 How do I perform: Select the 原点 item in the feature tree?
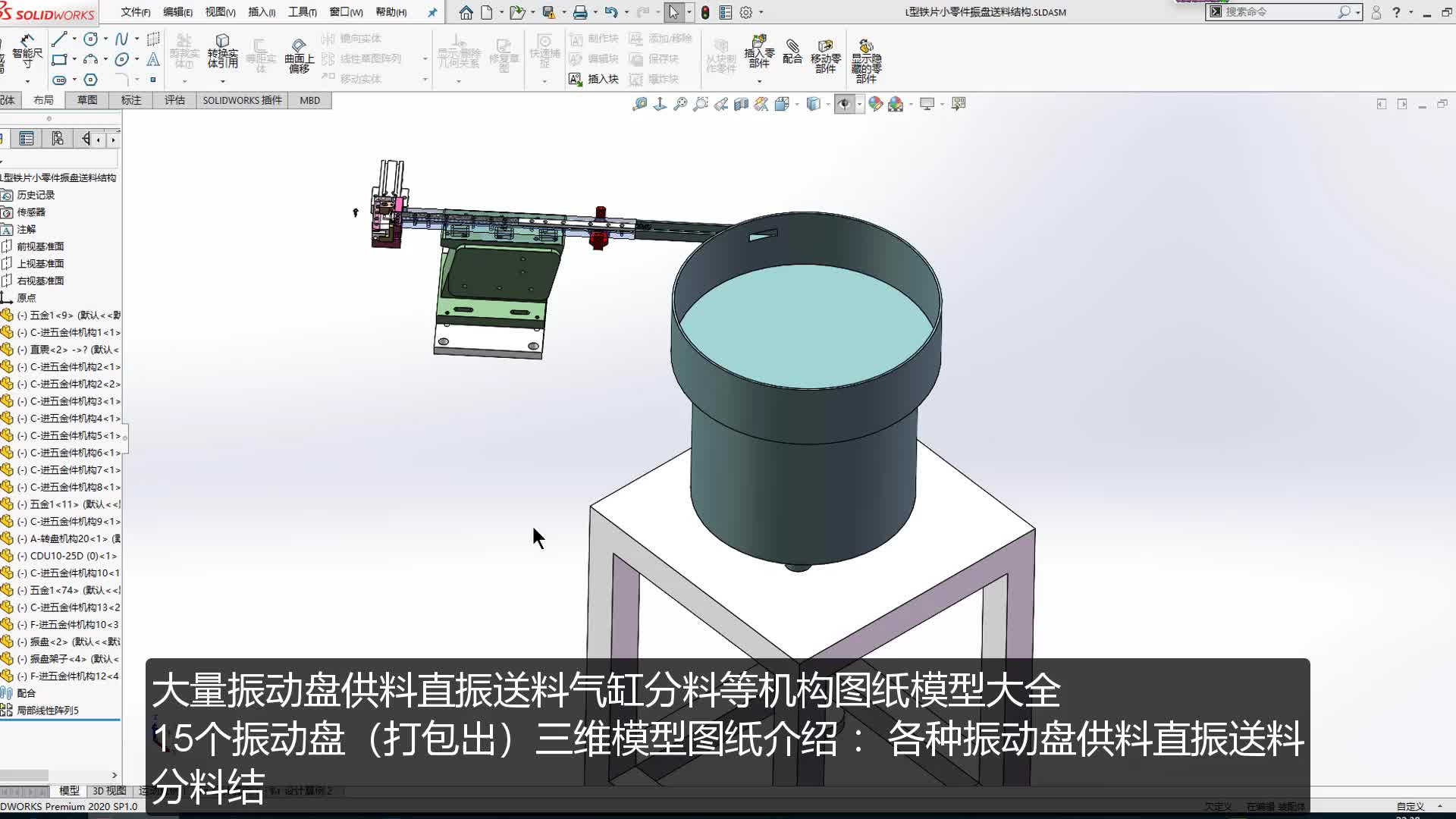(25, 297)
